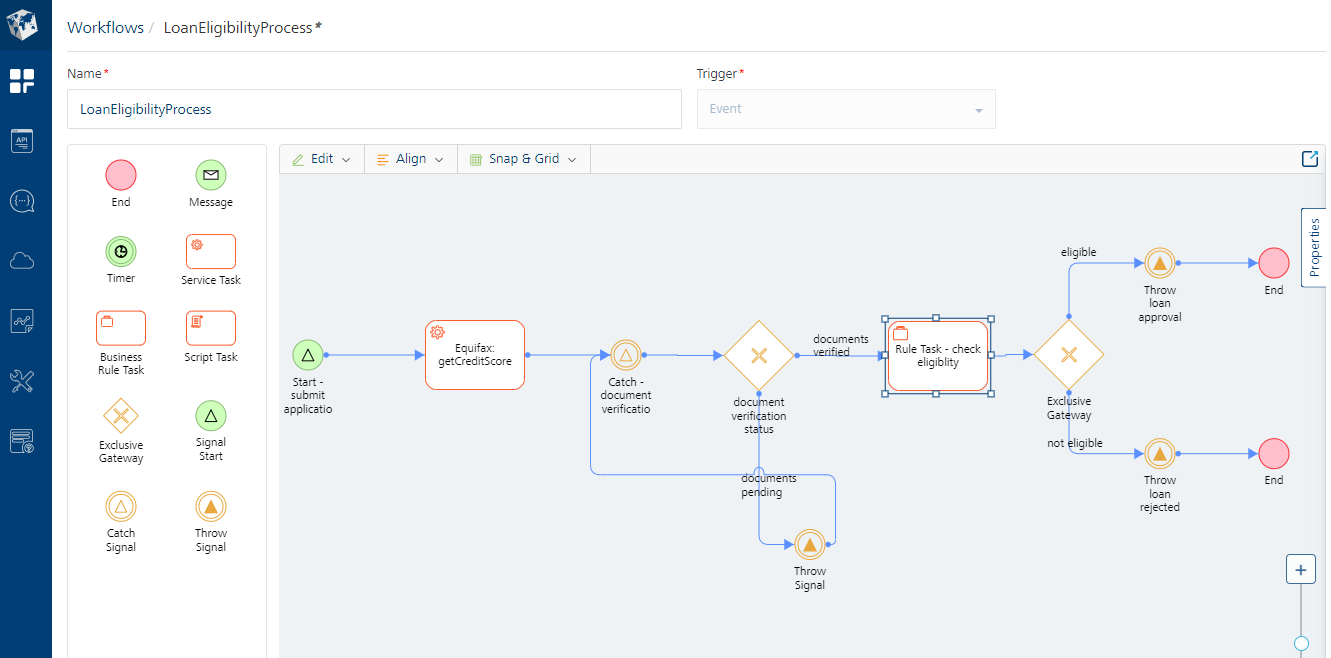Click the Throw Signal palette icon
This screenshot has width=1331, height=658.
coord(211,506)
